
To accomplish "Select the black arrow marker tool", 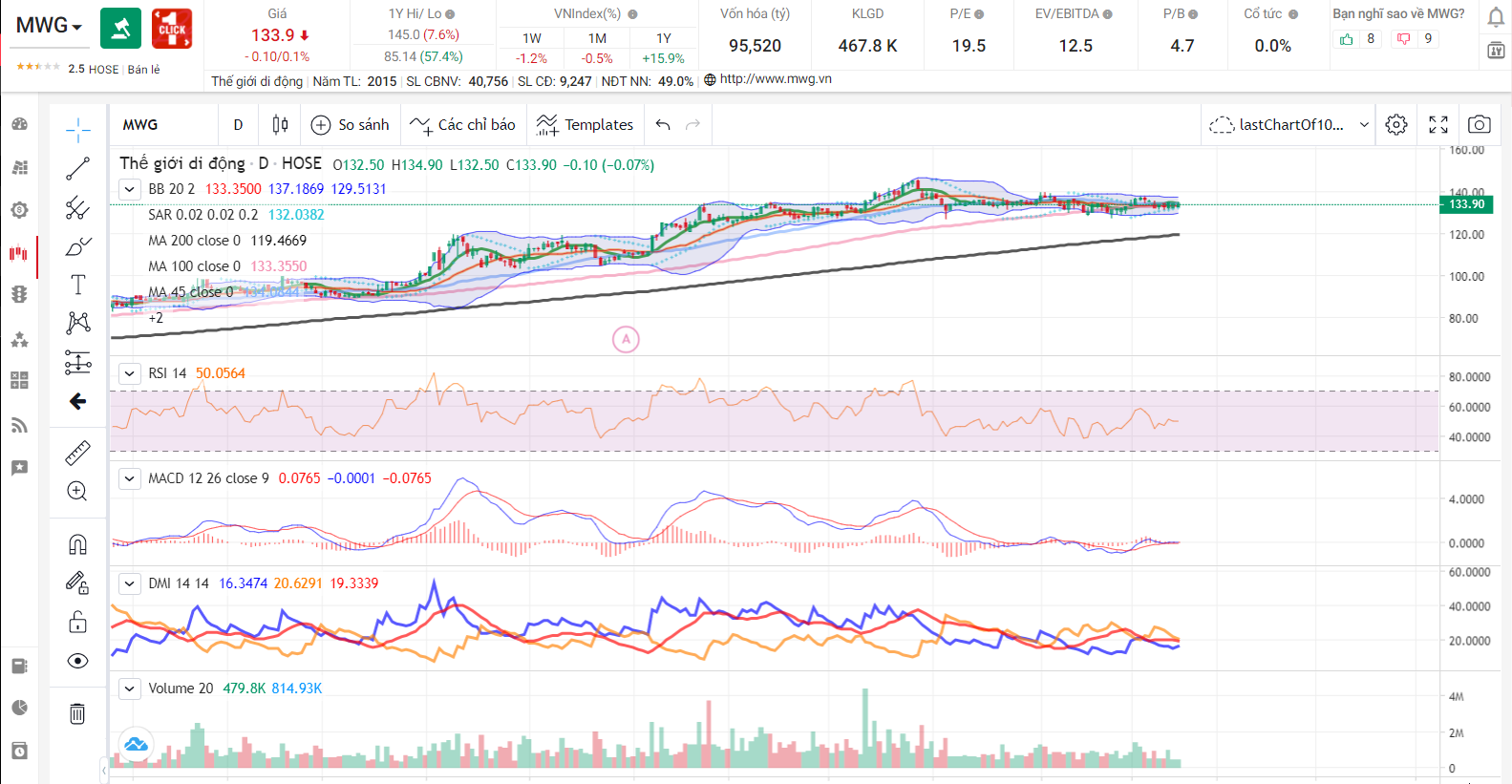I will point(78,401).
